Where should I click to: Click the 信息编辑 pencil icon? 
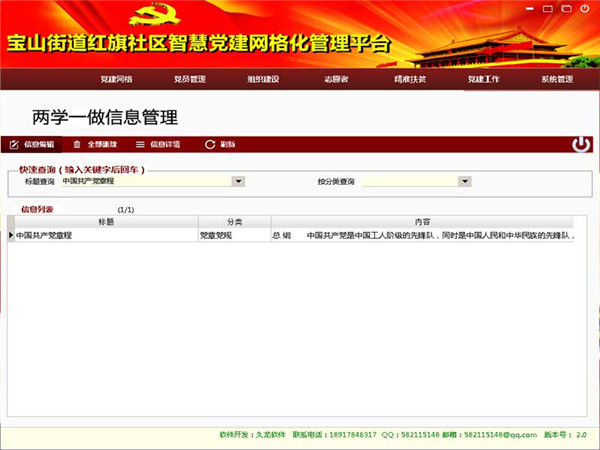[14, 145]
